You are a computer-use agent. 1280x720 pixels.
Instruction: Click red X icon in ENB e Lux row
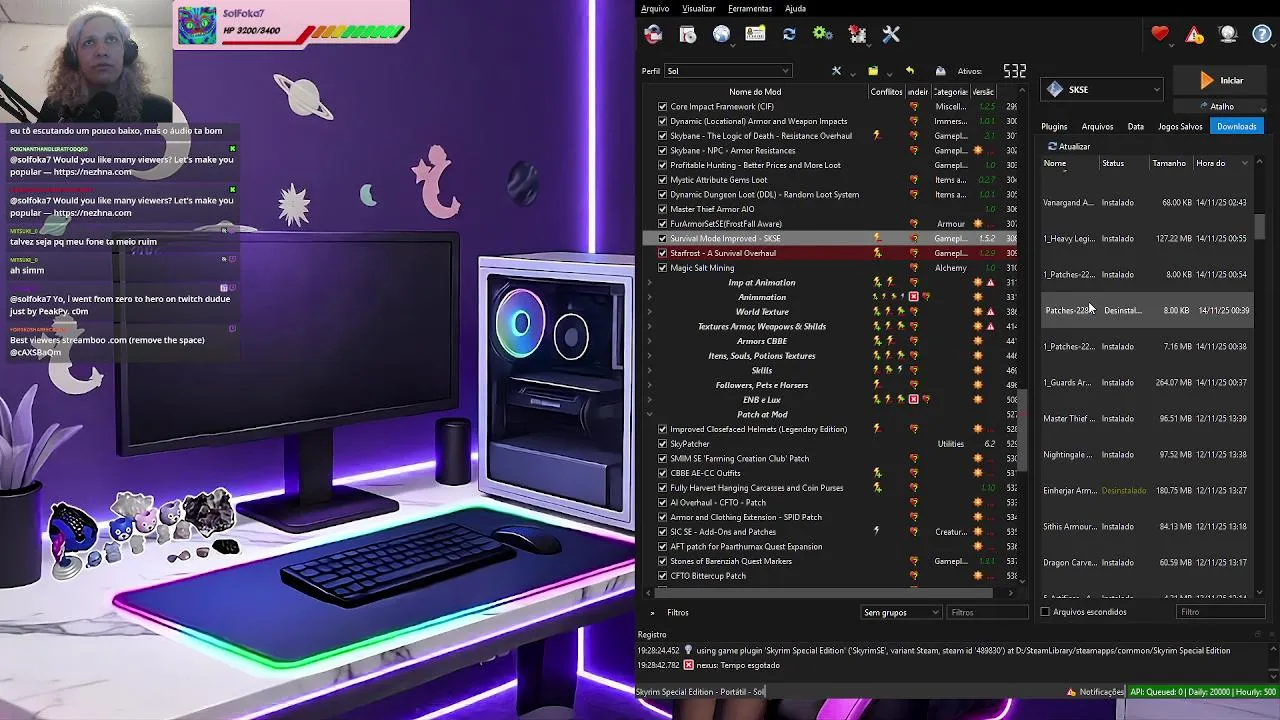point(913,400)
